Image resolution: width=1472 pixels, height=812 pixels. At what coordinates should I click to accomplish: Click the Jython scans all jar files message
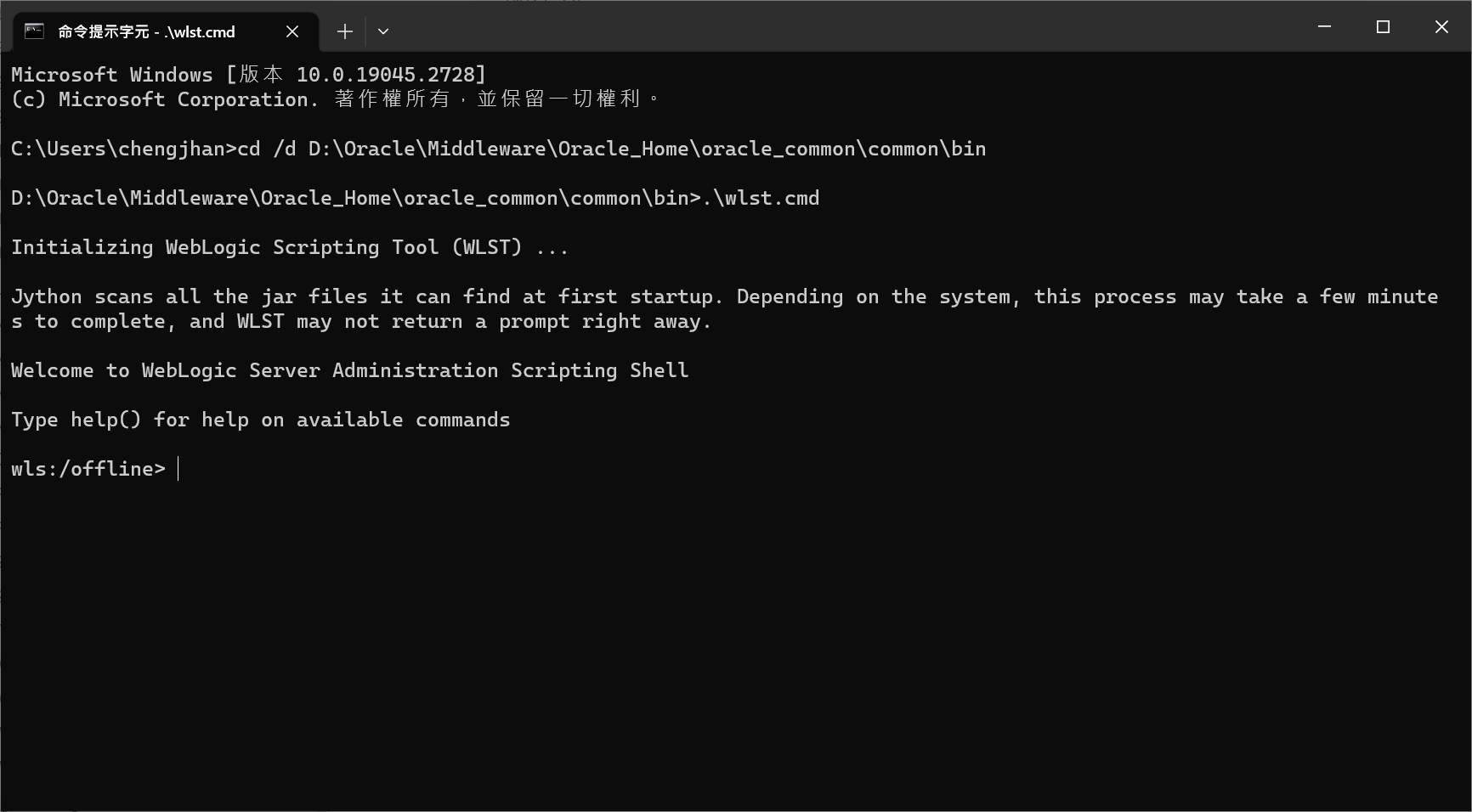(725, 309)
